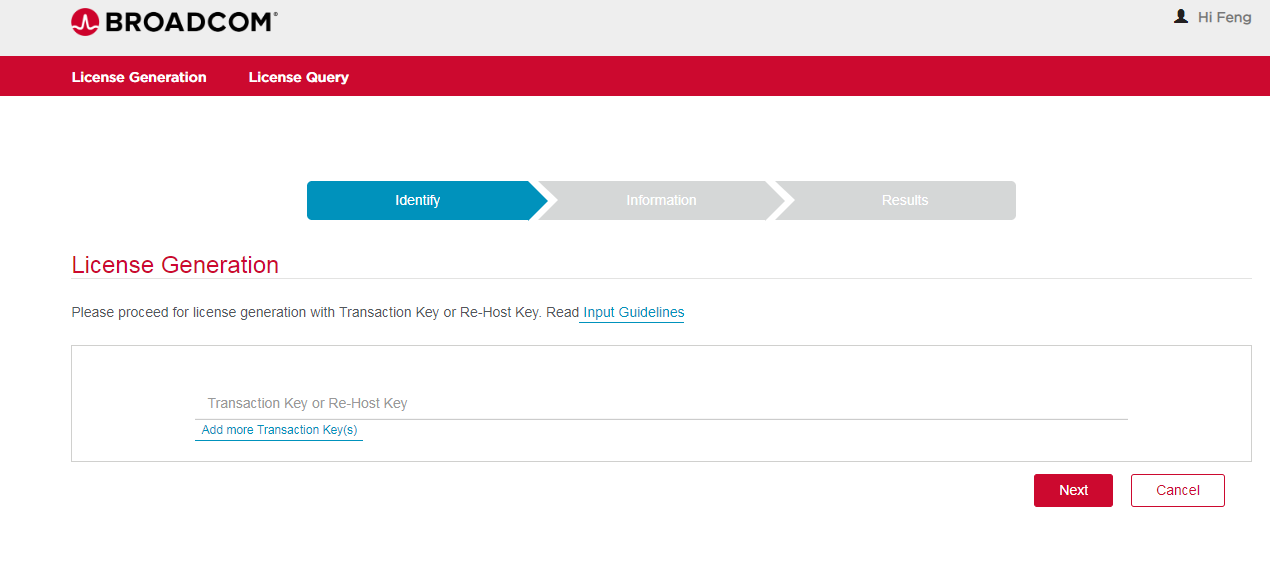The image size is (1270, 585).
Task: Go to the Results progress step
Action: point(904,200)
